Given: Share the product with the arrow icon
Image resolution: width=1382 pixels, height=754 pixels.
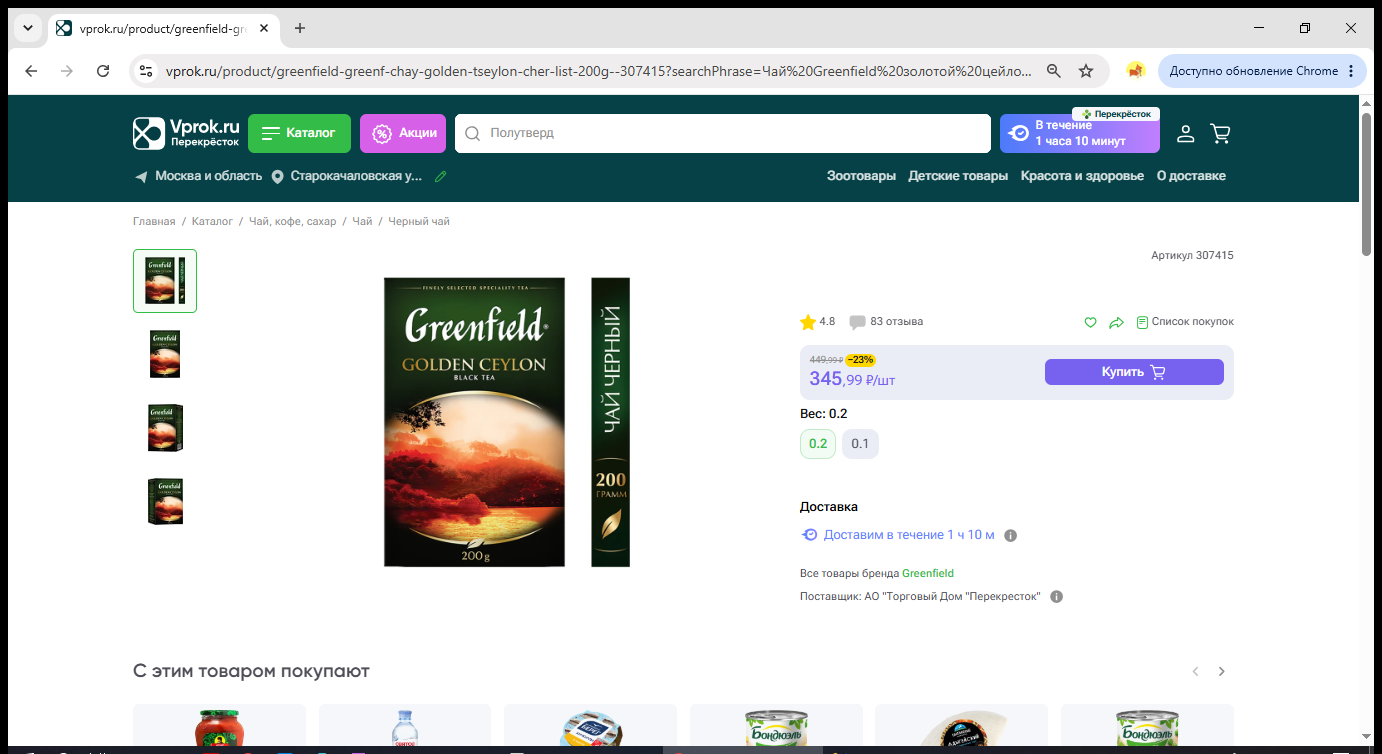Looking at the screenshot, I should (x=1117, y=322).
